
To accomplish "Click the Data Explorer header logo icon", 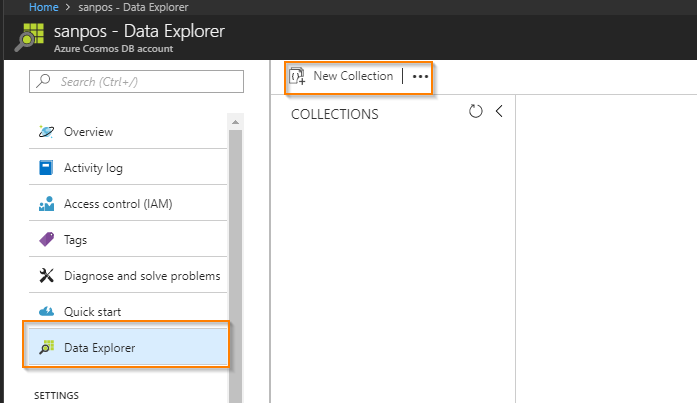I will pos(30,37).
